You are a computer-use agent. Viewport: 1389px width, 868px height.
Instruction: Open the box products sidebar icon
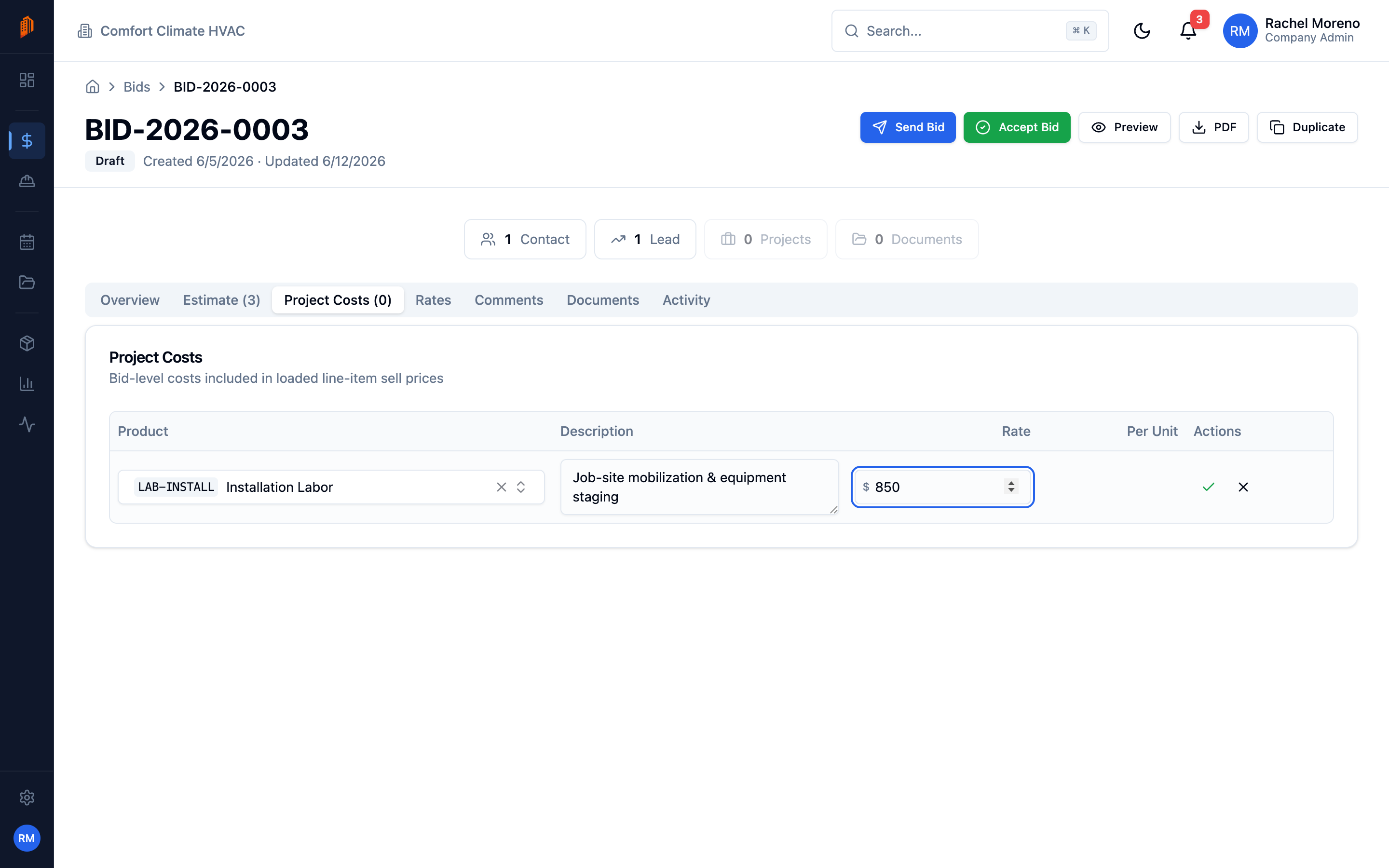pos(27,343)
